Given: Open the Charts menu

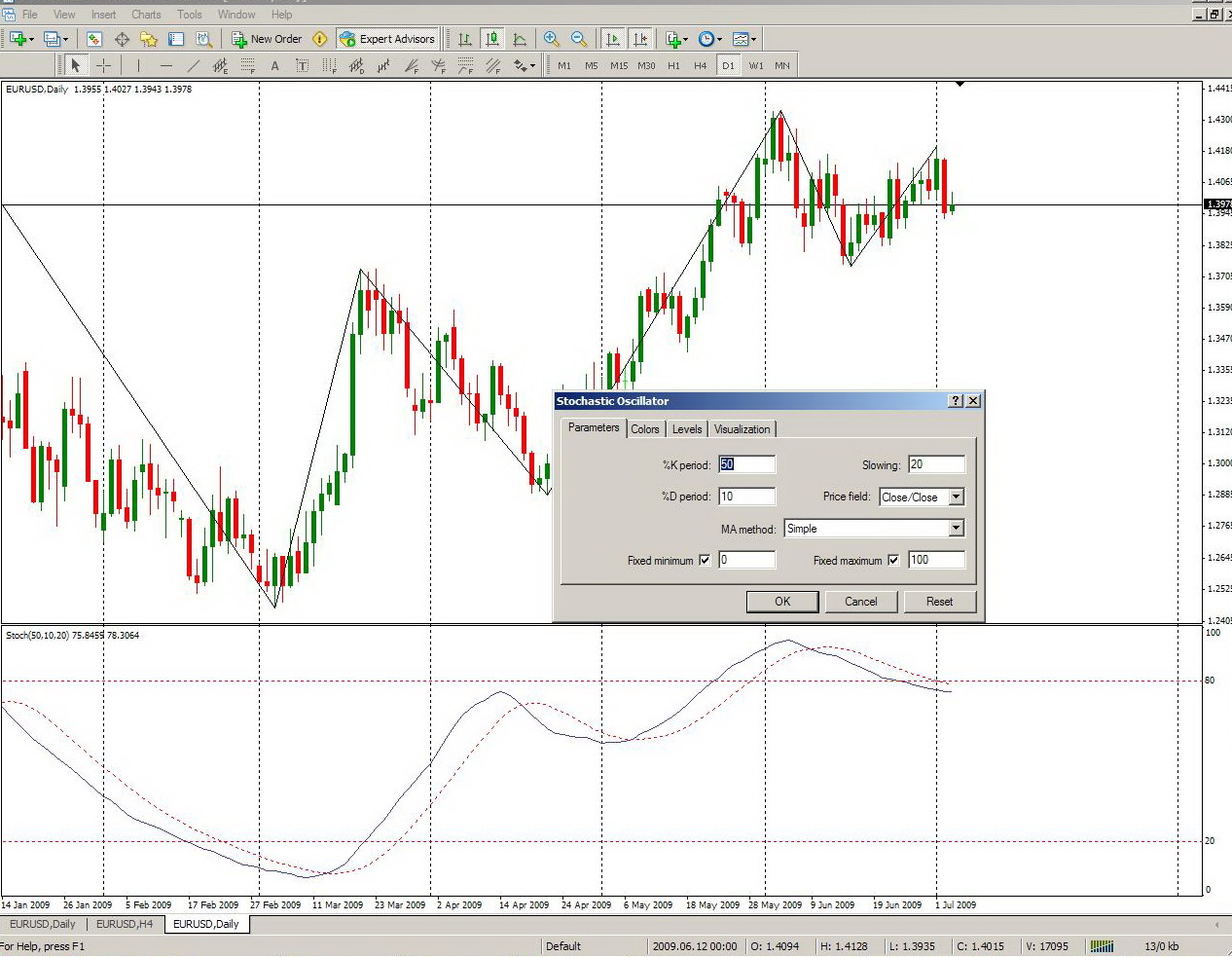Looking at the screenshot, I should [x=146, y=15].
